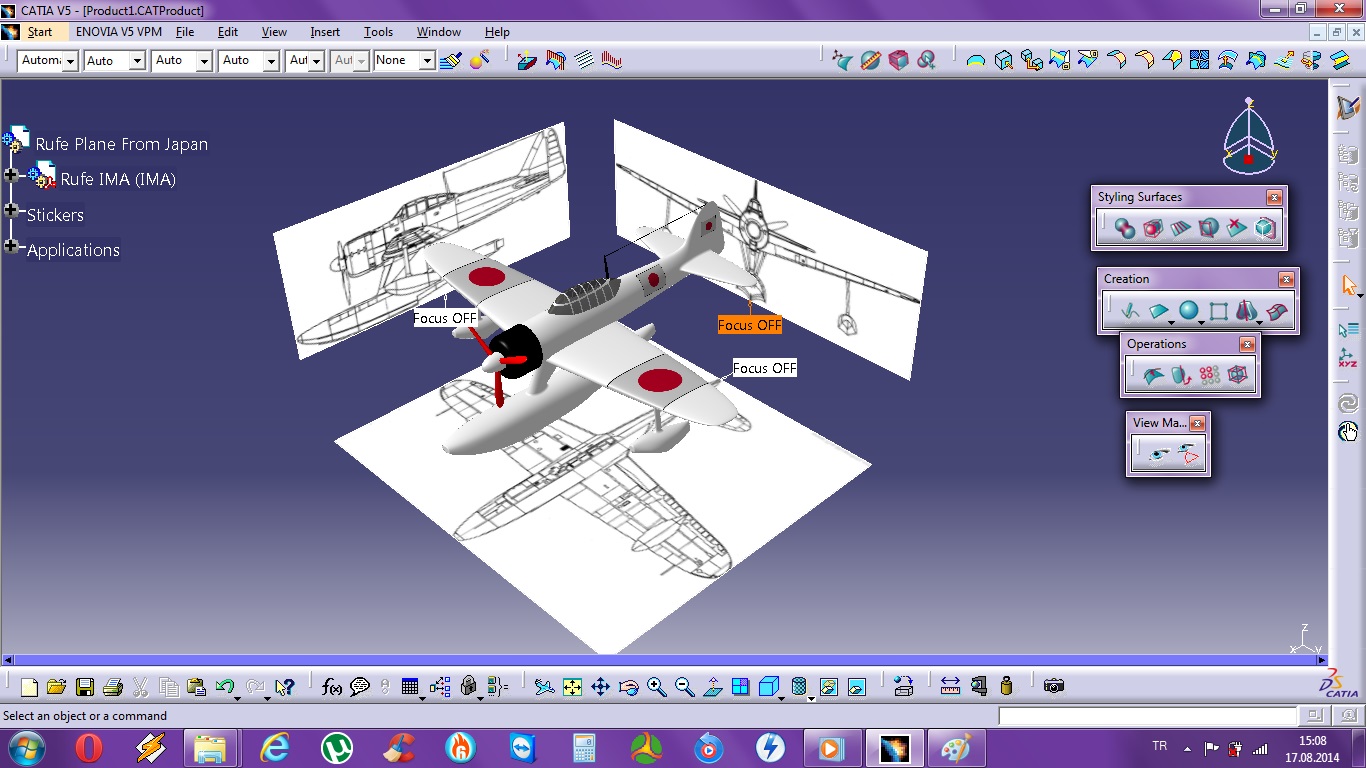This screenshot has width=1366, height=768.
Task: Activate the What's This help icon
Action: pos(284,687)
